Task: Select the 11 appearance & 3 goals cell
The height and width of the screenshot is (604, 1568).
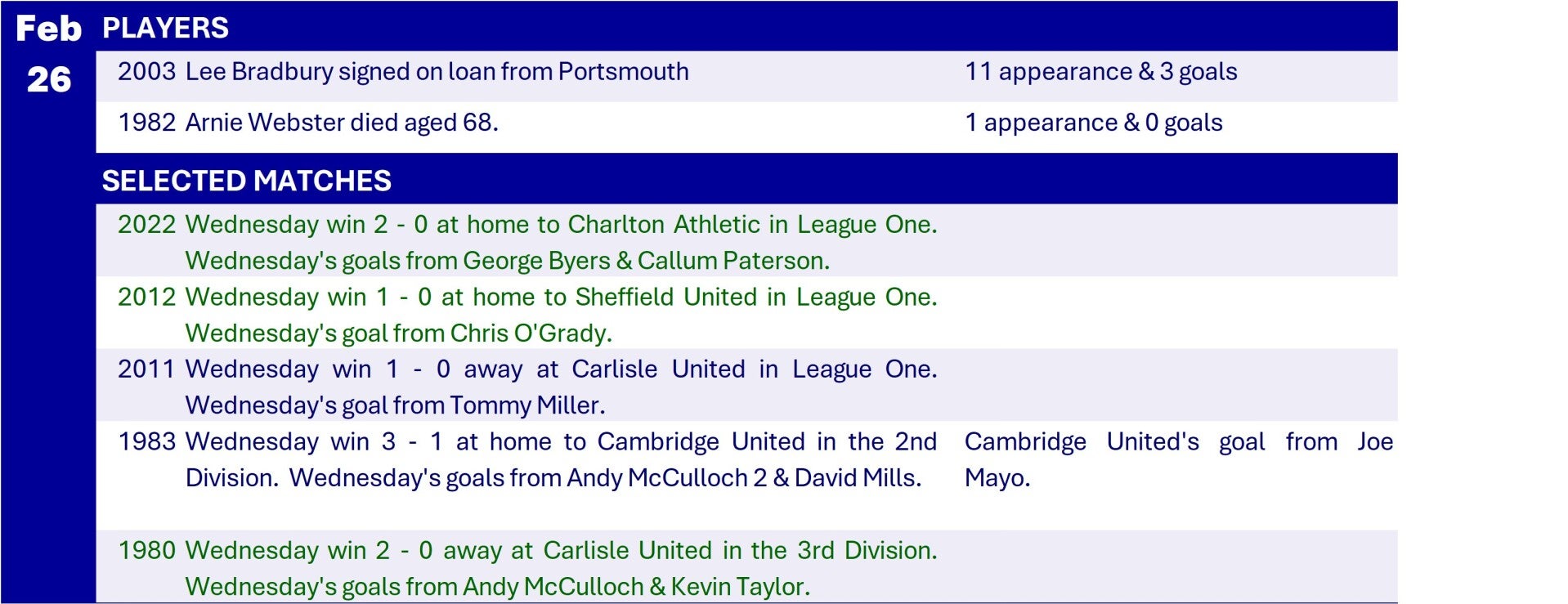Action: pyautogui.click(x=1100, y=72)
